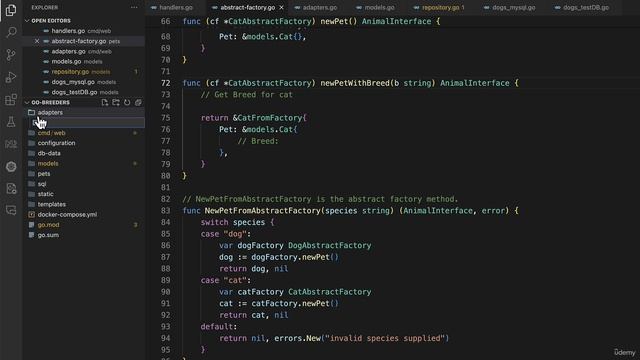
Task: Open the Explorer view icon
Action: [x=11, y=10]
